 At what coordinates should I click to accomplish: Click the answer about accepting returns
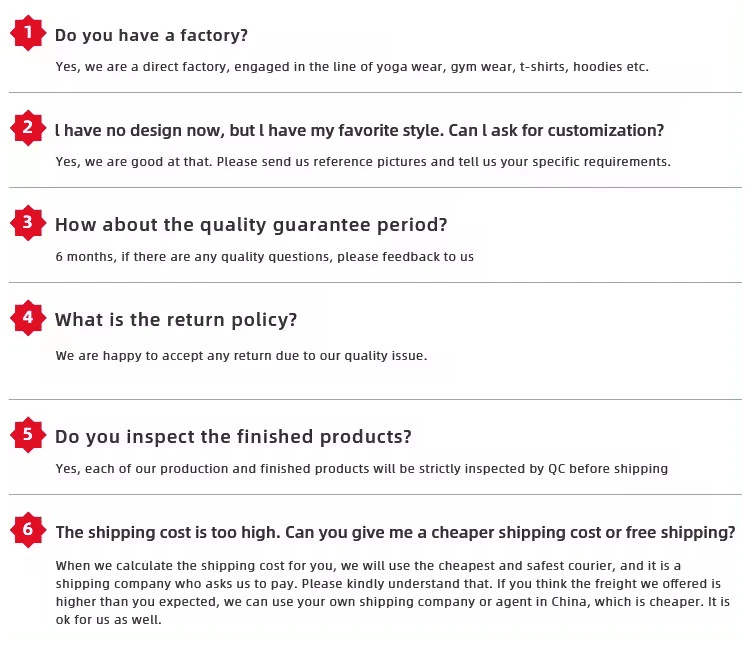coord(241,356)
